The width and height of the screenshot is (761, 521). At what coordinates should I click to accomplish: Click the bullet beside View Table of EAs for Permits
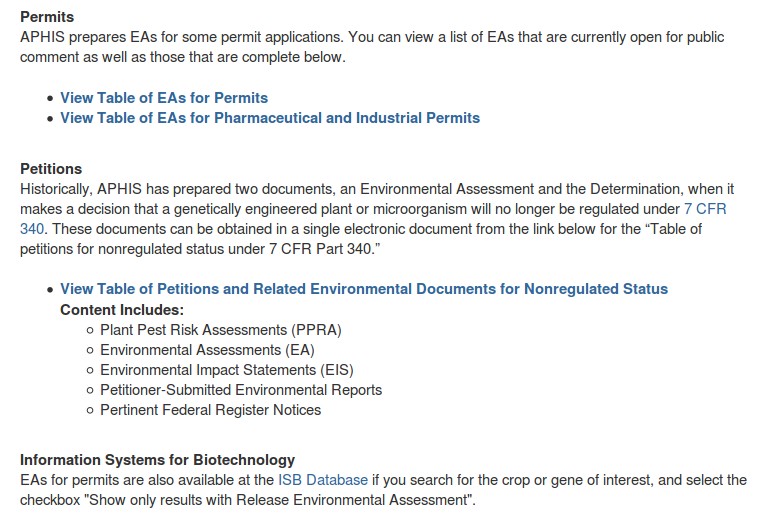click(x=50, y=98)
